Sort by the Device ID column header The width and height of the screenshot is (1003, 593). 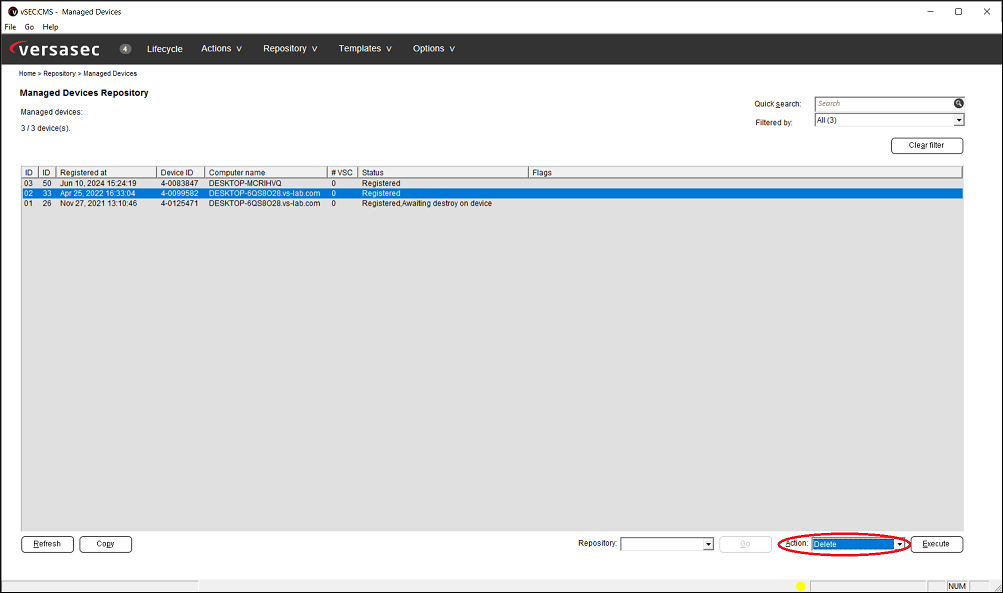point(180,173)
